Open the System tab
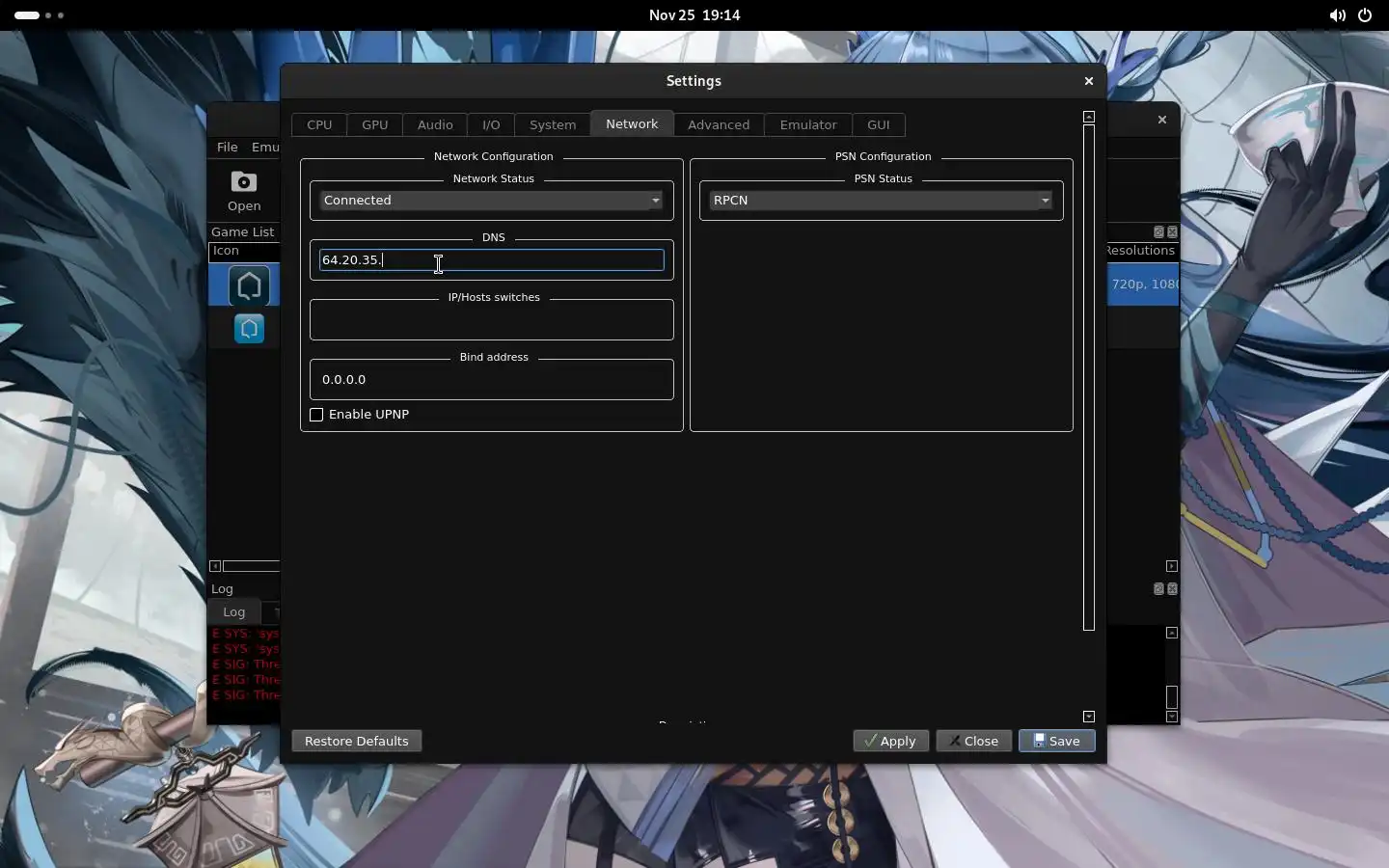 tap(553, 124)
